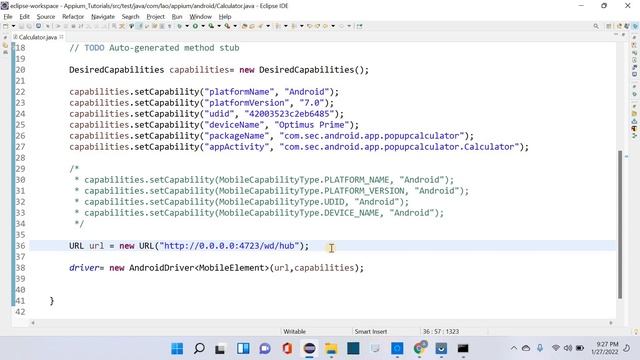
Task: Click the volume icon in system tray
Action: pos(568,348)
